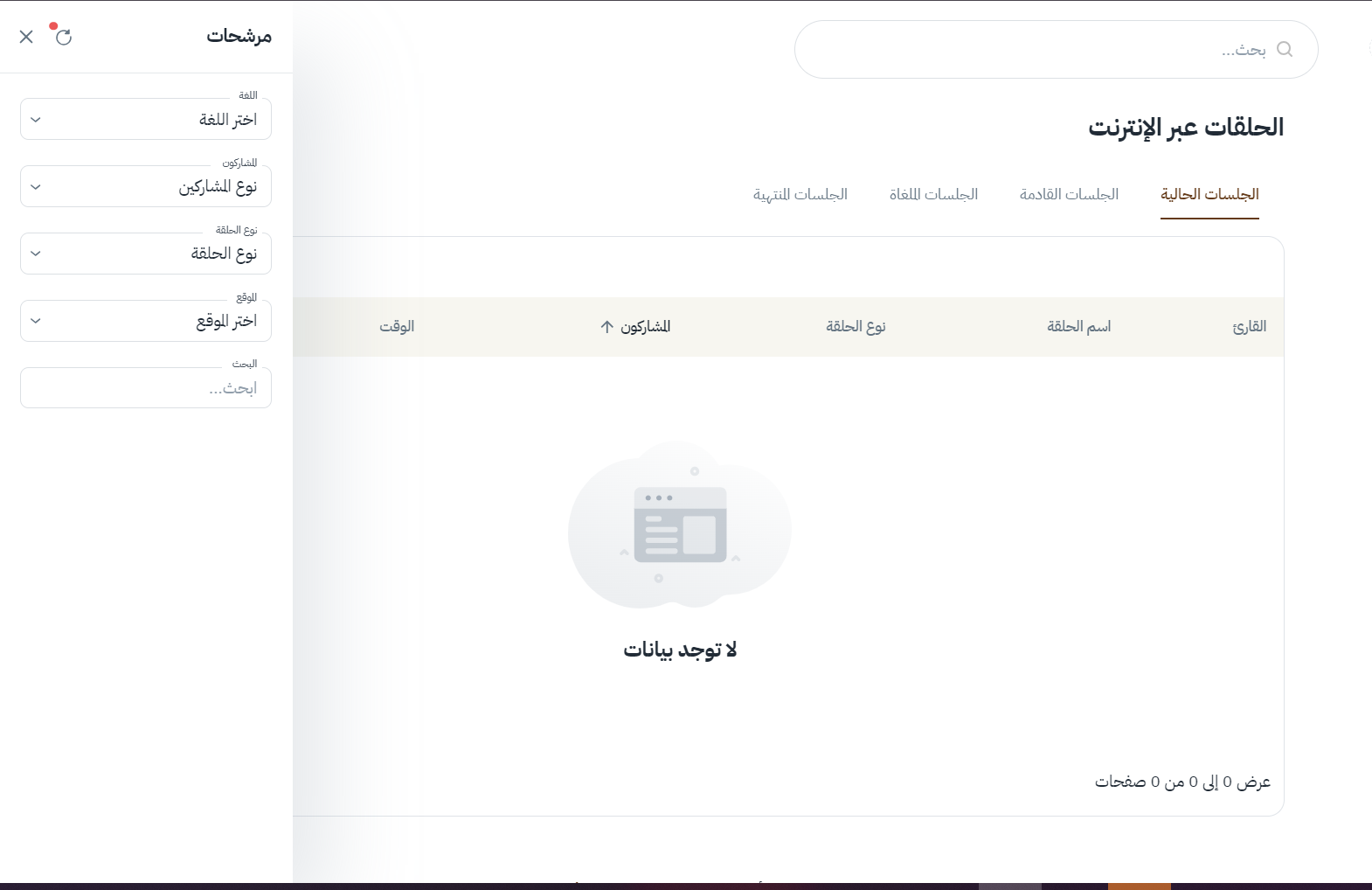Open the نوع الحلقة filter dropdown

[146, 254]
